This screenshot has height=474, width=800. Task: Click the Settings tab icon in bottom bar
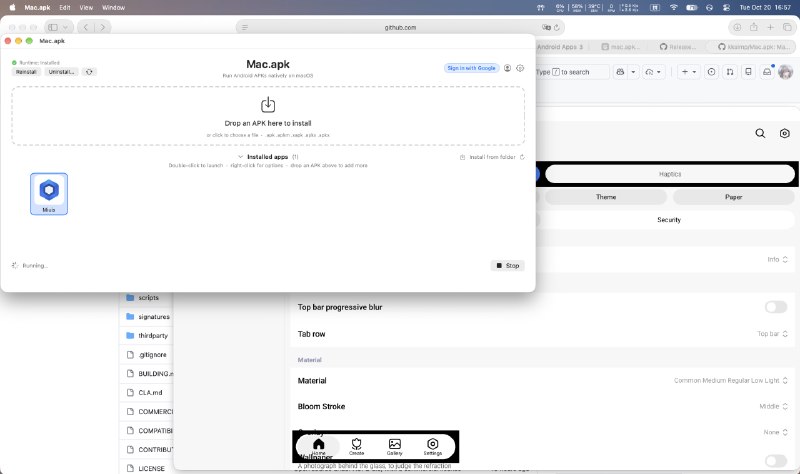coord(433,446)
